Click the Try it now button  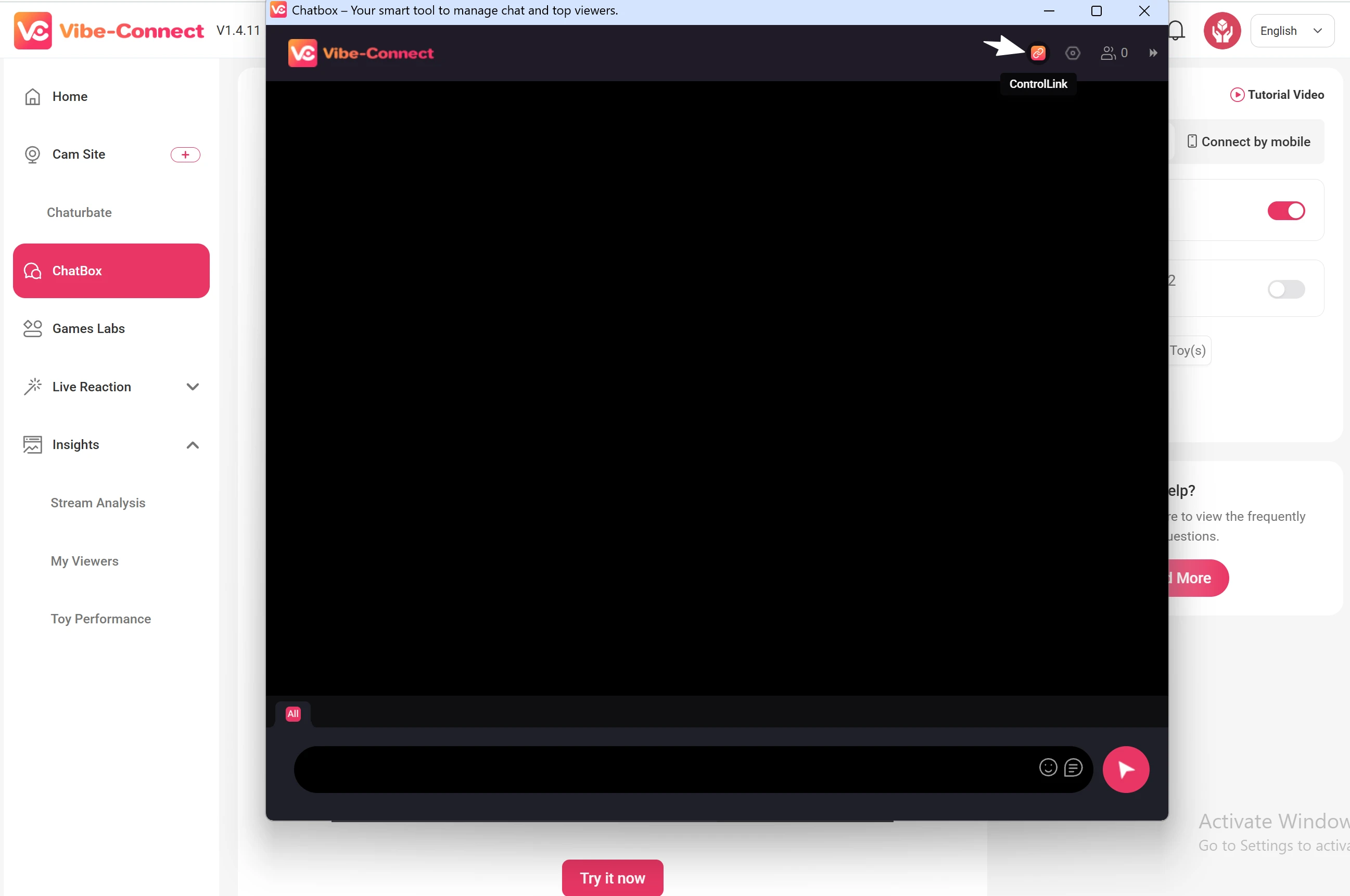pos(612,878)
